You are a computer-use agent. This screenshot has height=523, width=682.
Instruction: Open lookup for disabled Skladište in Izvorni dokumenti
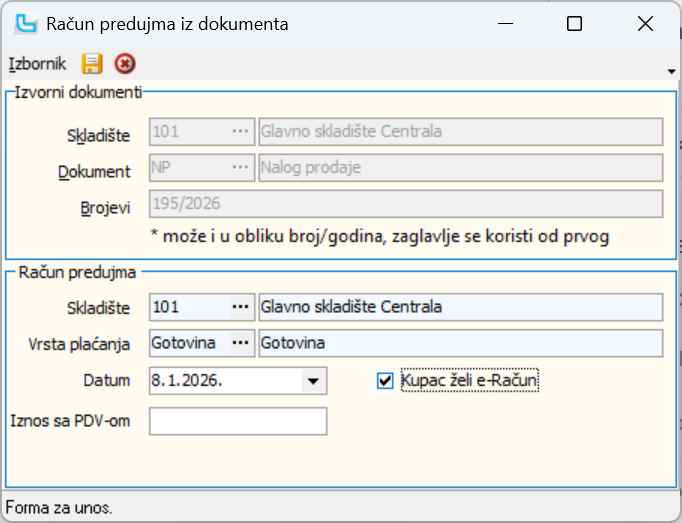click(241, 131)
